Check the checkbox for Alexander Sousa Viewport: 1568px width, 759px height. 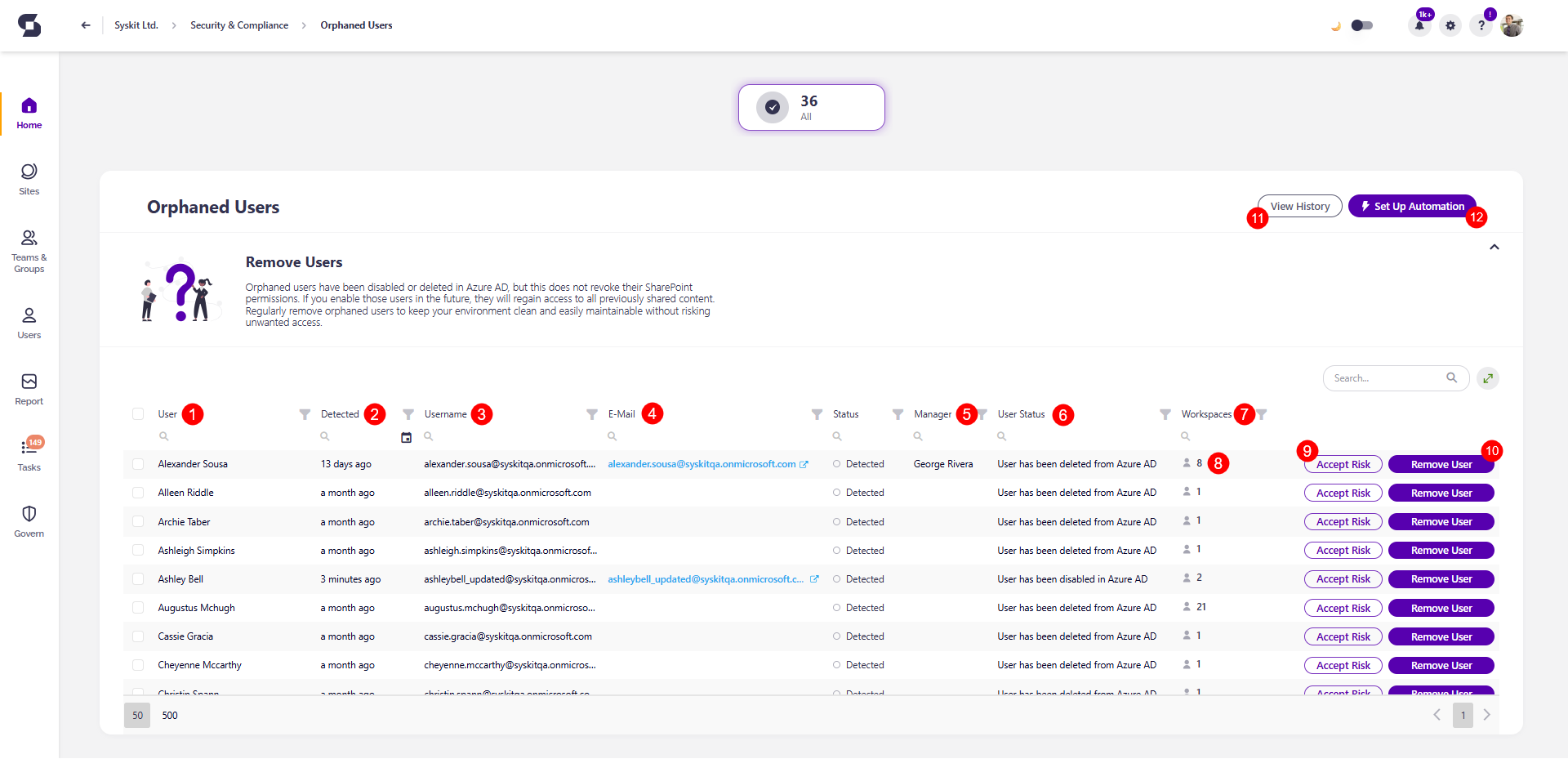pos(137,463)
